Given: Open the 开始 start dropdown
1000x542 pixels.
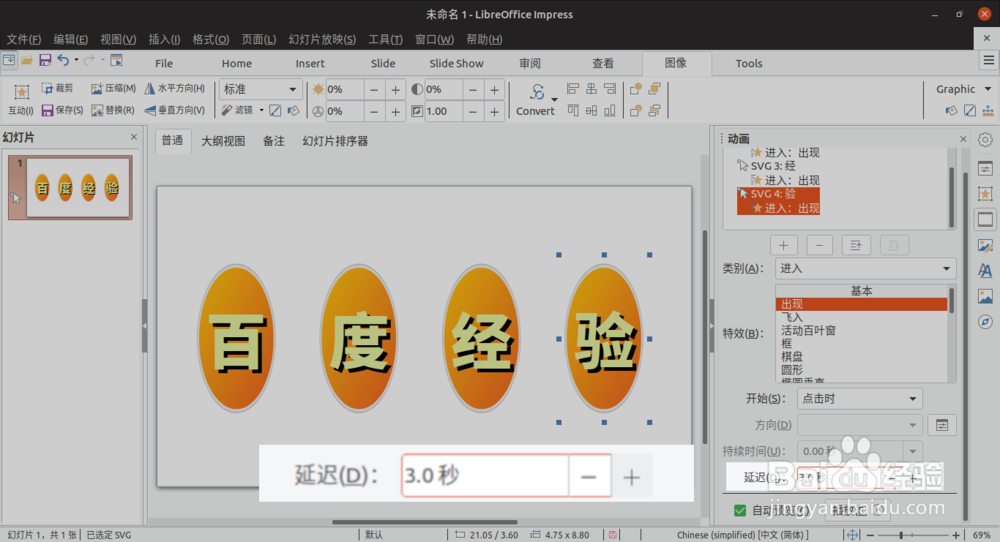Looking at the screenshot, I should (x=860, y=399).
